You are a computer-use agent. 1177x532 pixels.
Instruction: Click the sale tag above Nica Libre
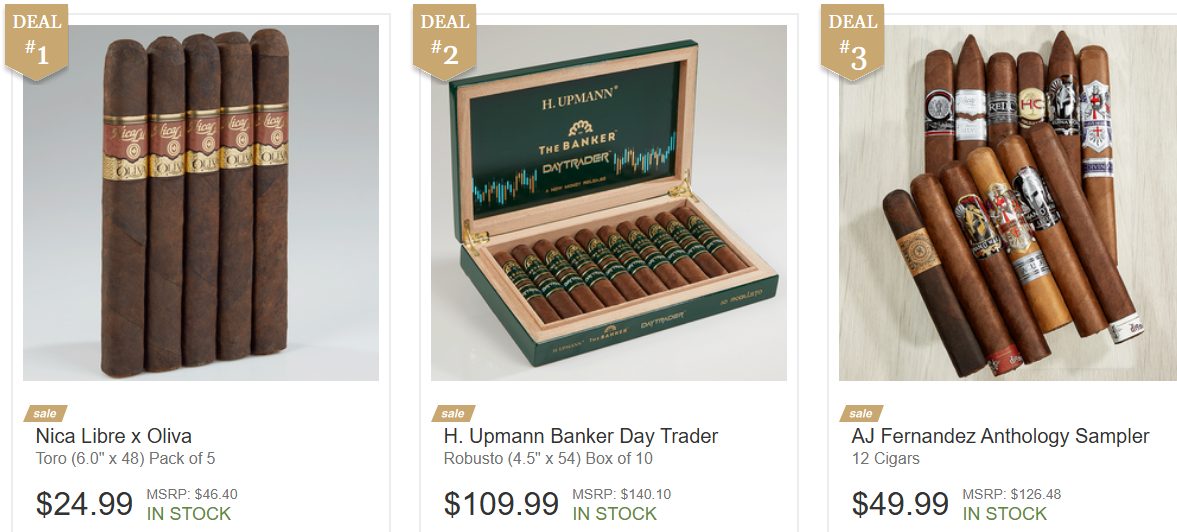(46, 413)
